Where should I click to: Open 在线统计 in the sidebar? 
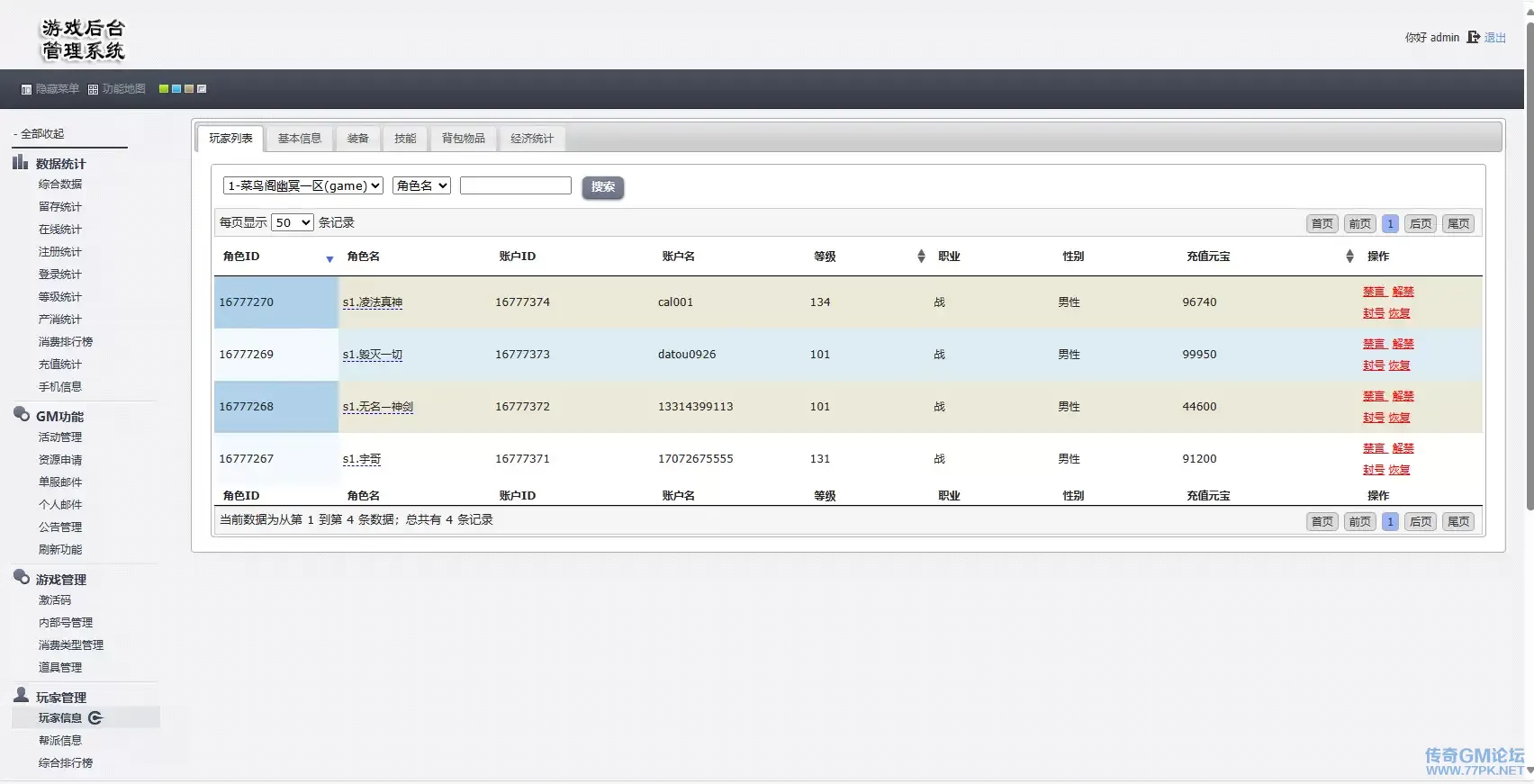tap(60, 230)
